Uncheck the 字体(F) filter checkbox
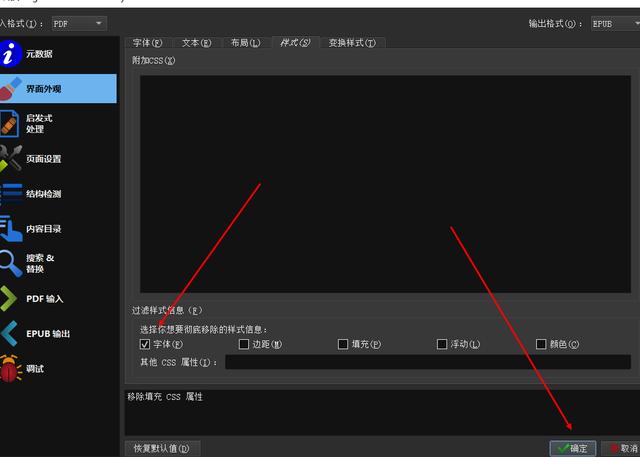 coord(144,344)
